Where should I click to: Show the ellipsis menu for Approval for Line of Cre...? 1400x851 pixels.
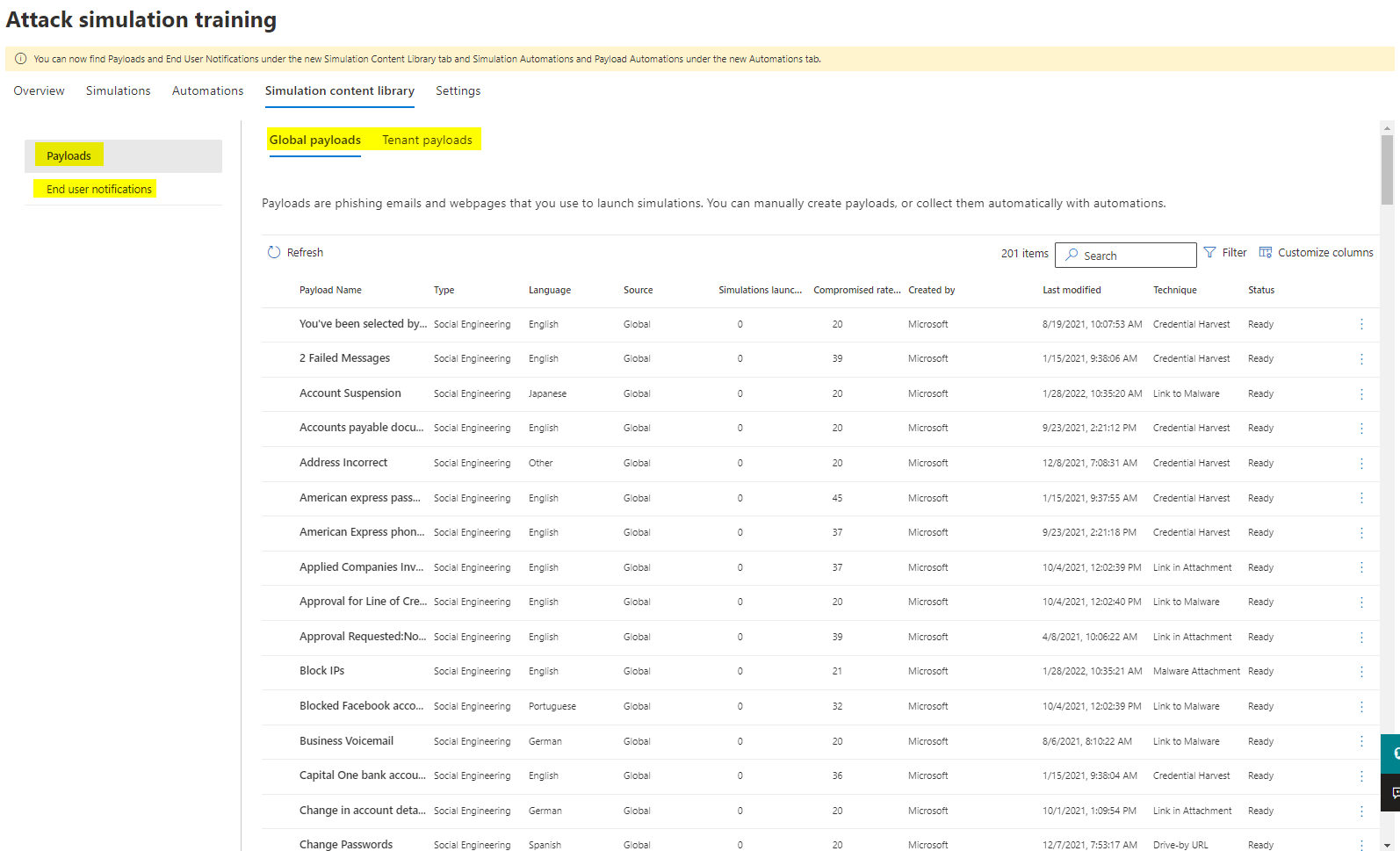click(x=1361, y=602)
